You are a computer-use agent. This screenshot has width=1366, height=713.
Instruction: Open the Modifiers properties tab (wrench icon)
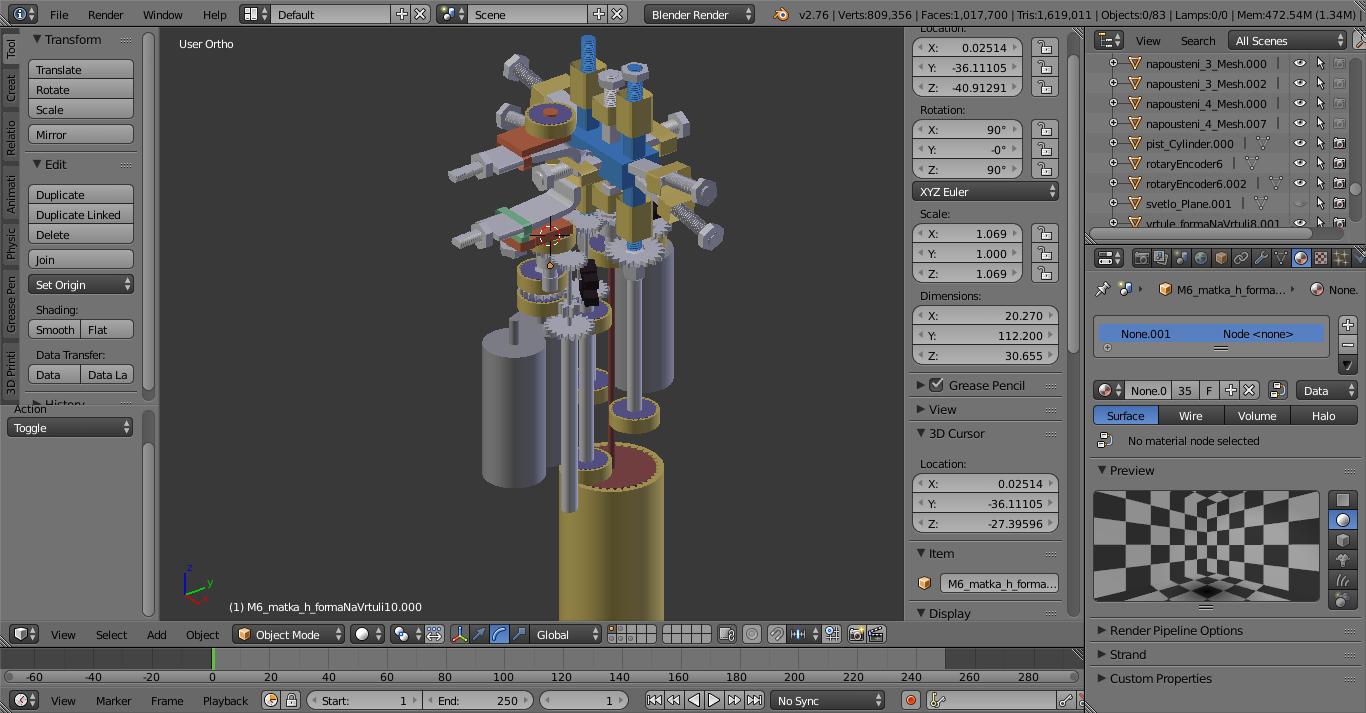click(x=1260, y=258)
